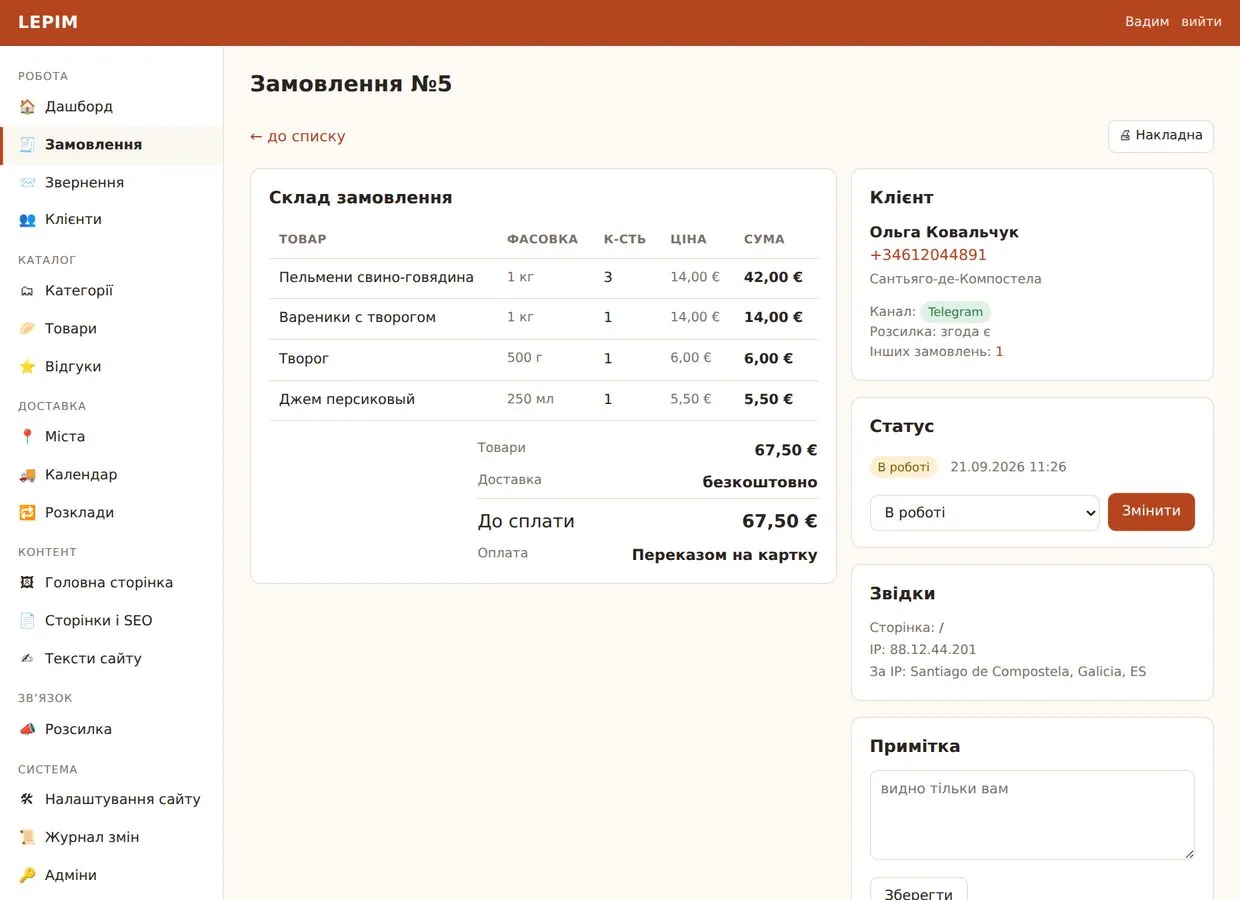
Task: Click the page icon beside Сторінки і SEO
Action: (x=27, y=620)
